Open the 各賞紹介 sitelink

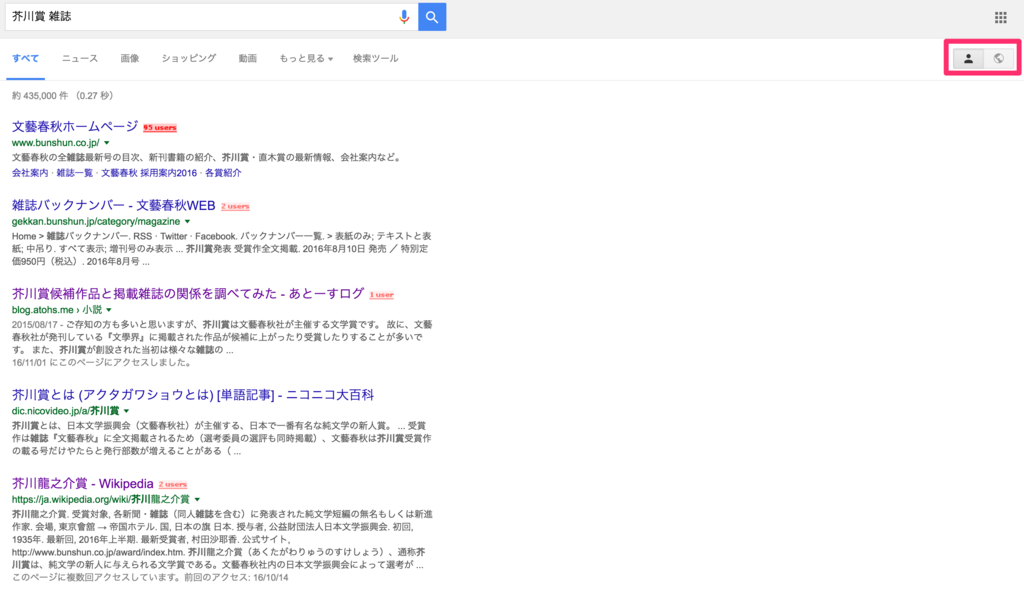coord(223,173)
